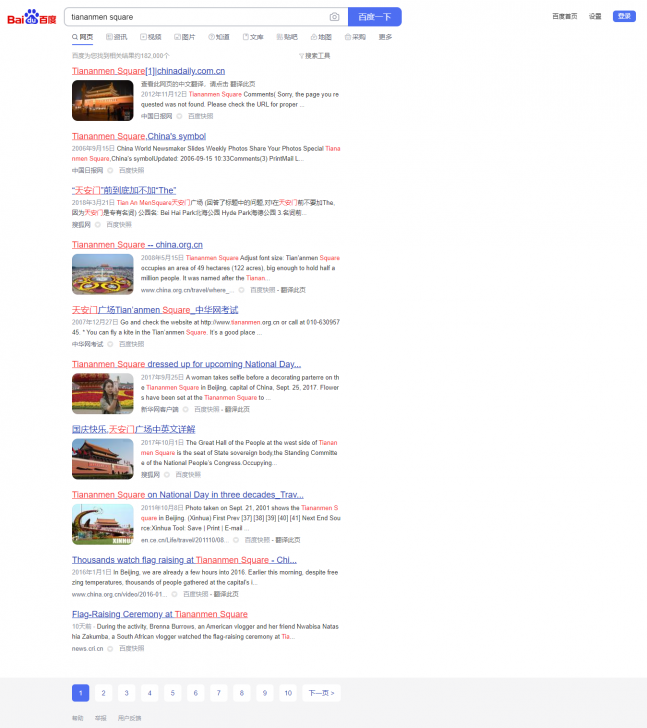Go to results page 8
Screen dimensions: 647x728
tap(242, 693)
